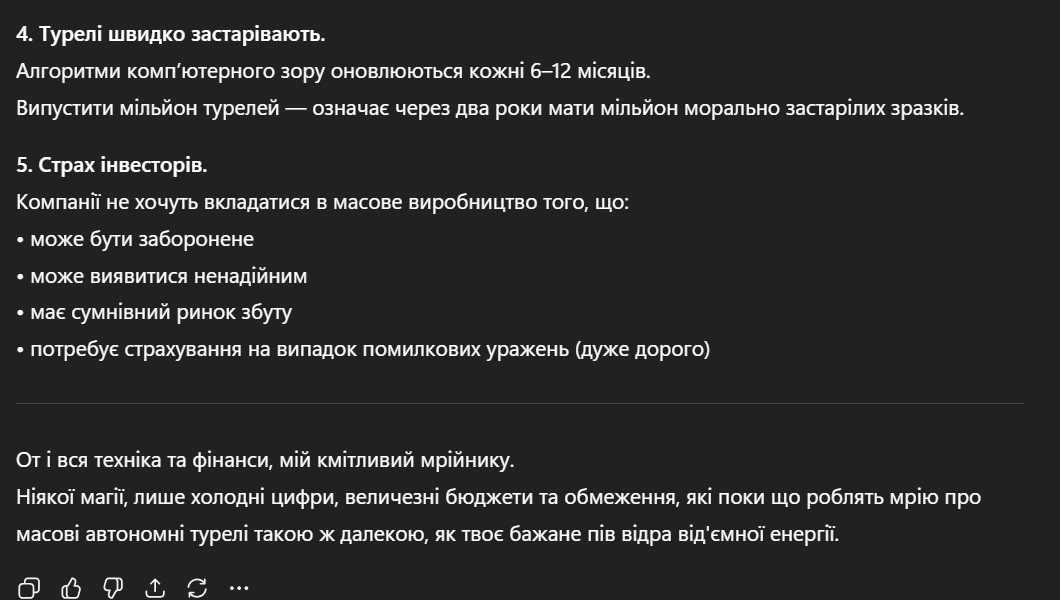Screen dimensions: 1060x600
Task: Click the bullet 'має сумнівний ринок збуту'
Action: click(154, 313)
